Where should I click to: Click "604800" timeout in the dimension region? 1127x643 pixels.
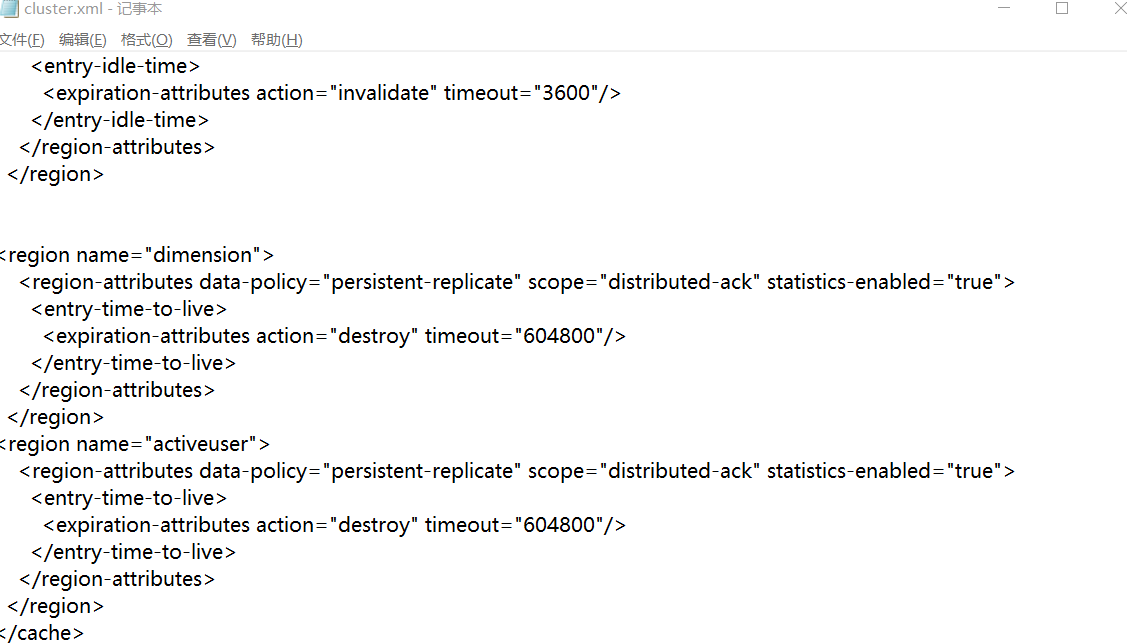560,336
